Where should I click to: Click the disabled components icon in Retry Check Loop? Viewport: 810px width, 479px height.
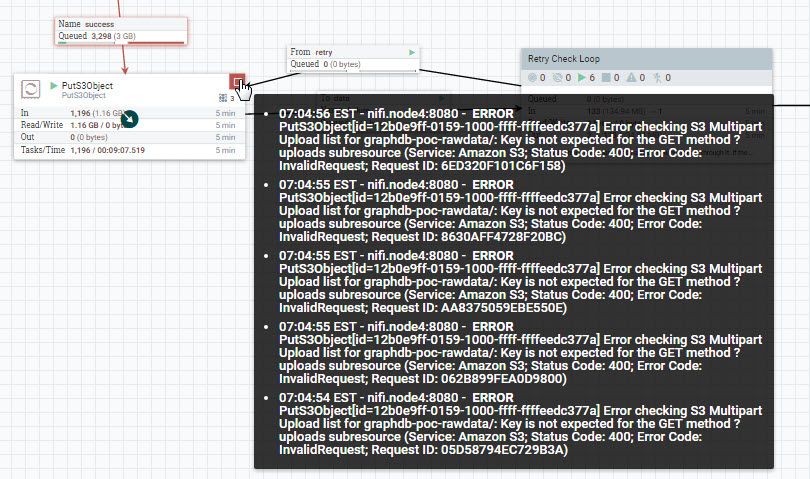coord(657,78)
